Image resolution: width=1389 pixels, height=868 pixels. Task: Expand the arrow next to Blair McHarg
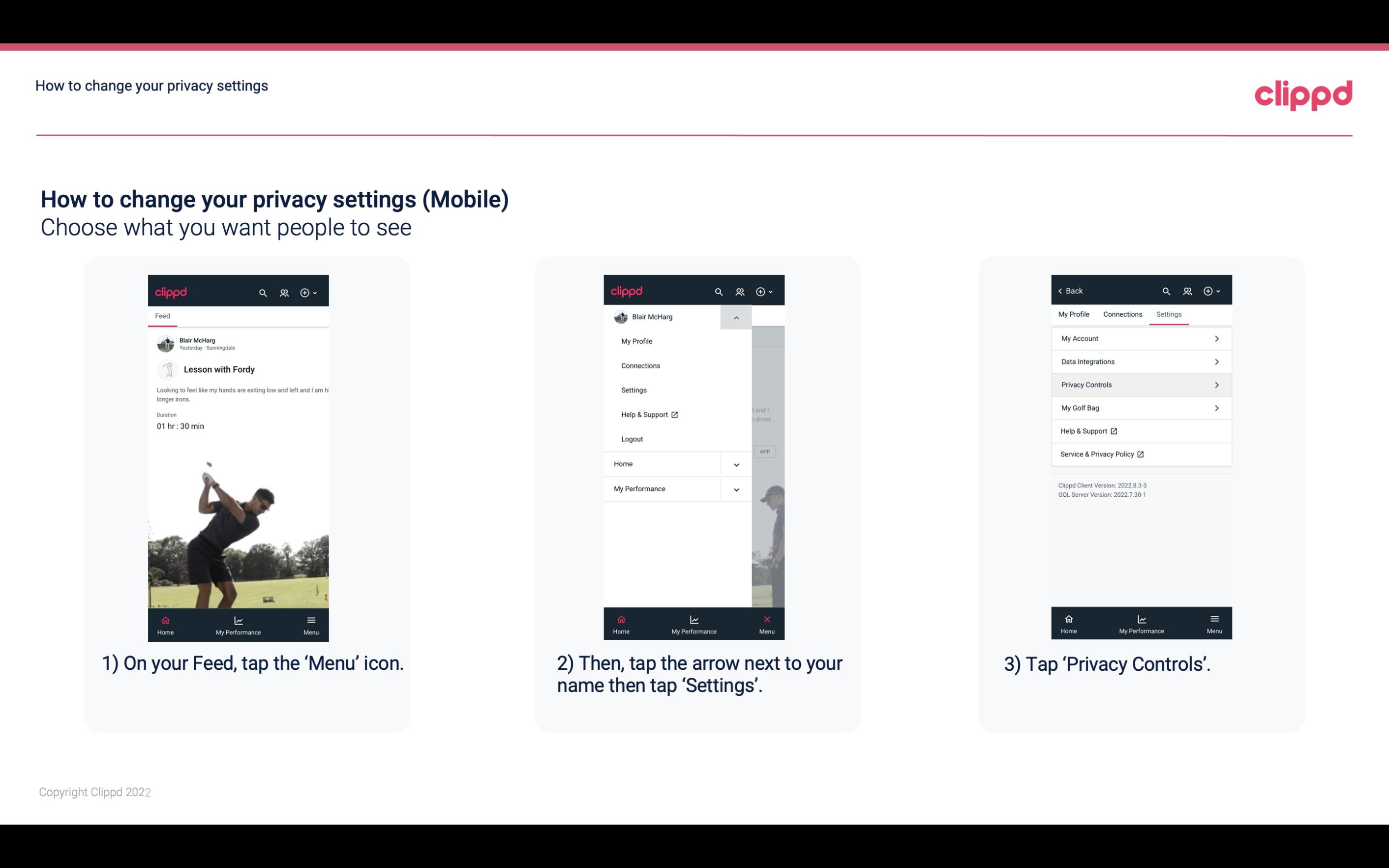pos(736,317)
